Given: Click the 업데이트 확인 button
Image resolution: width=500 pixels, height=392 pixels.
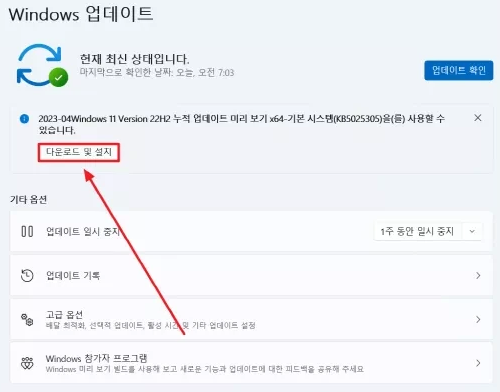Looking at the screenshot, I should coord(458,70).
